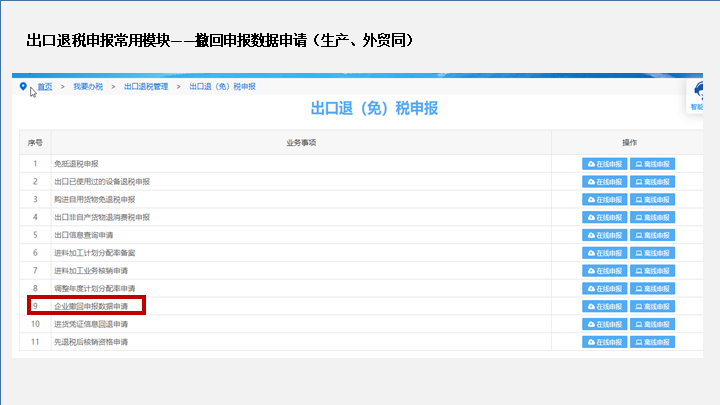Start 在线申报 for 出口已使用过的设备退税申报

click(604, 182)
